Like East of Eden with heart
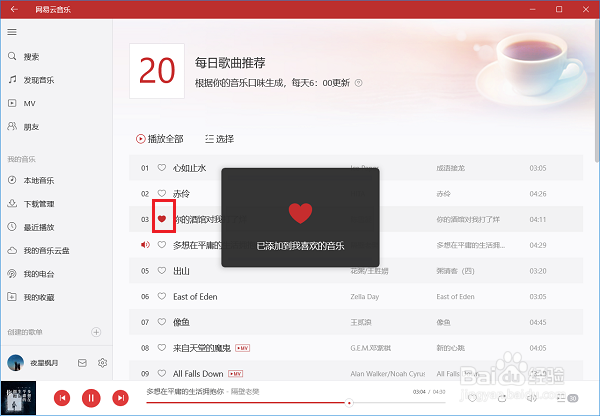The width and height of the screenshot is (600, 416). 162,296
